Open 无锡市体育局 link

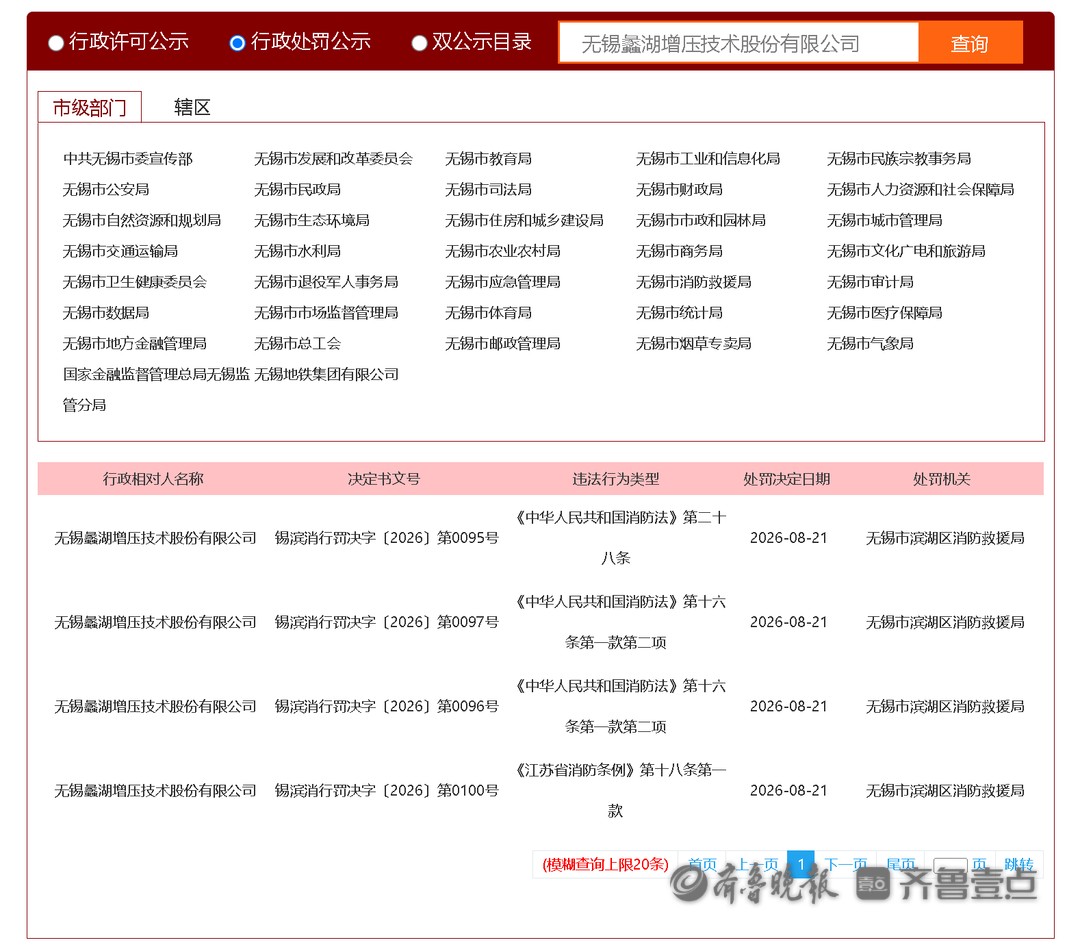click(x=488, y=313)
